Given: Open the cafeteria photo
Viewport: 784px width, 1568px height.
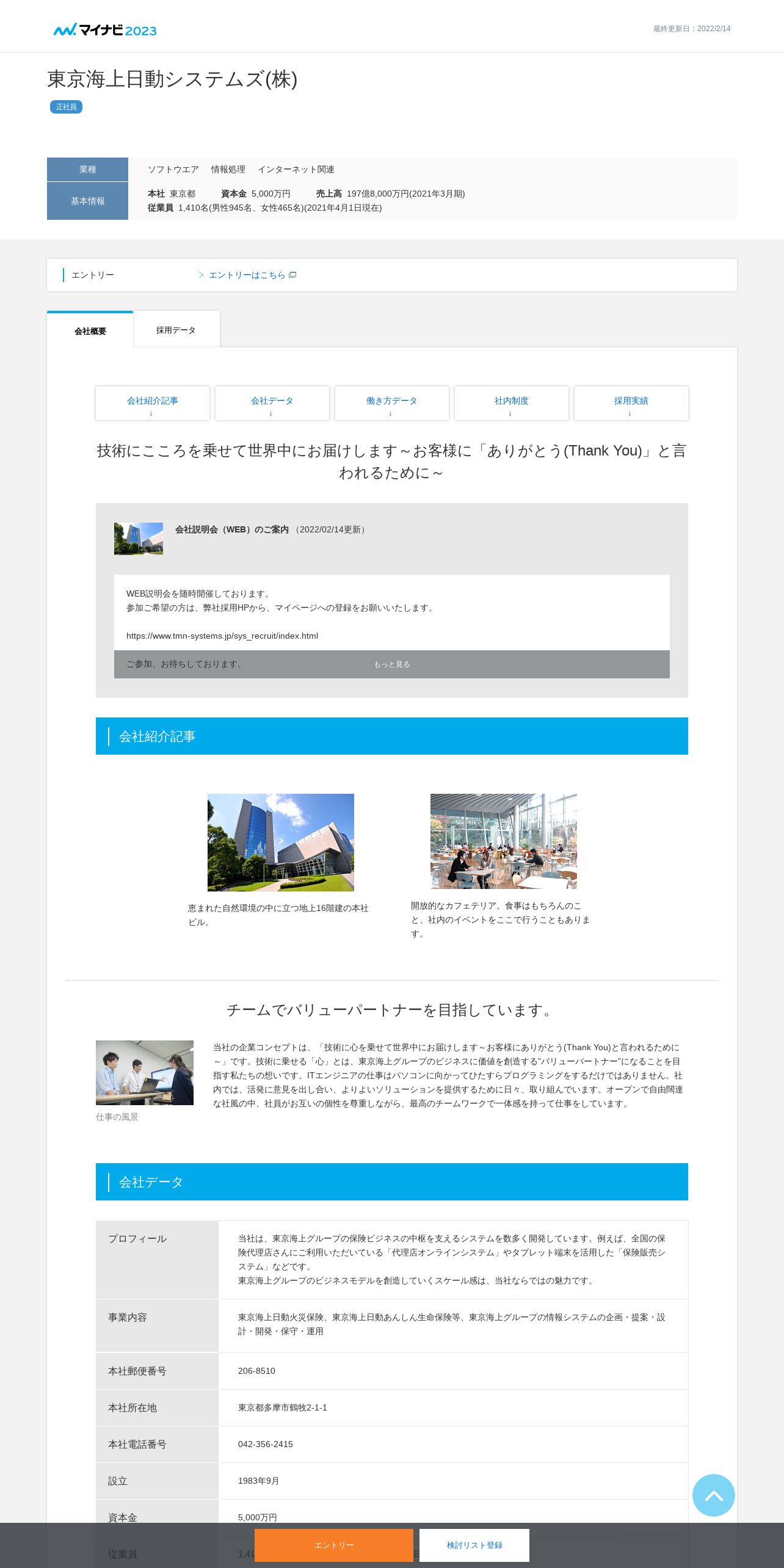Looking at the screenshot, I should click(504, 841).
